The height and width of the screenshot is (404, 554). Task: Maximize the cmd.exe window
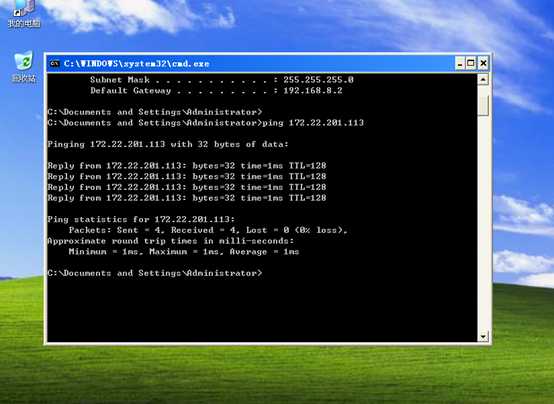tap(471, 64)
